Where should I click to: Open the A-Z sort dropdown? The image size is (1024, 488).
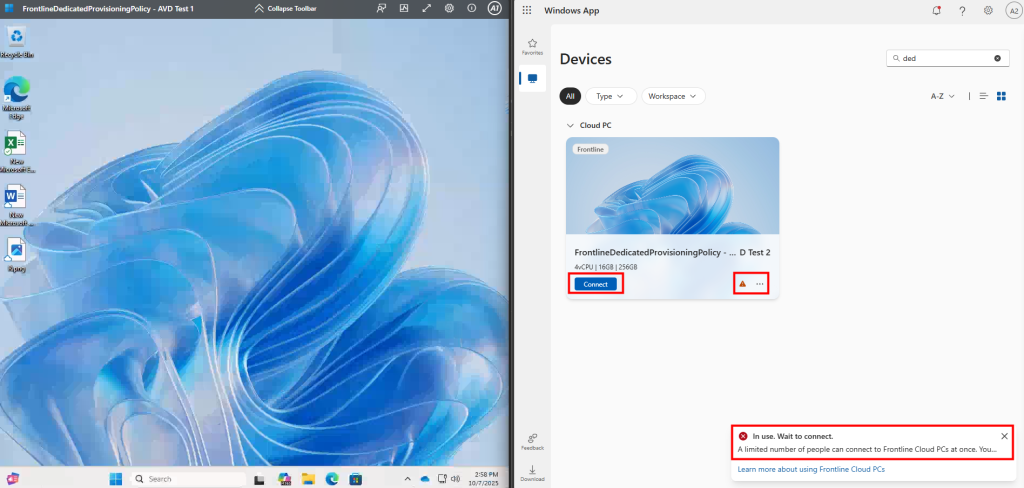tap(943, 96)
